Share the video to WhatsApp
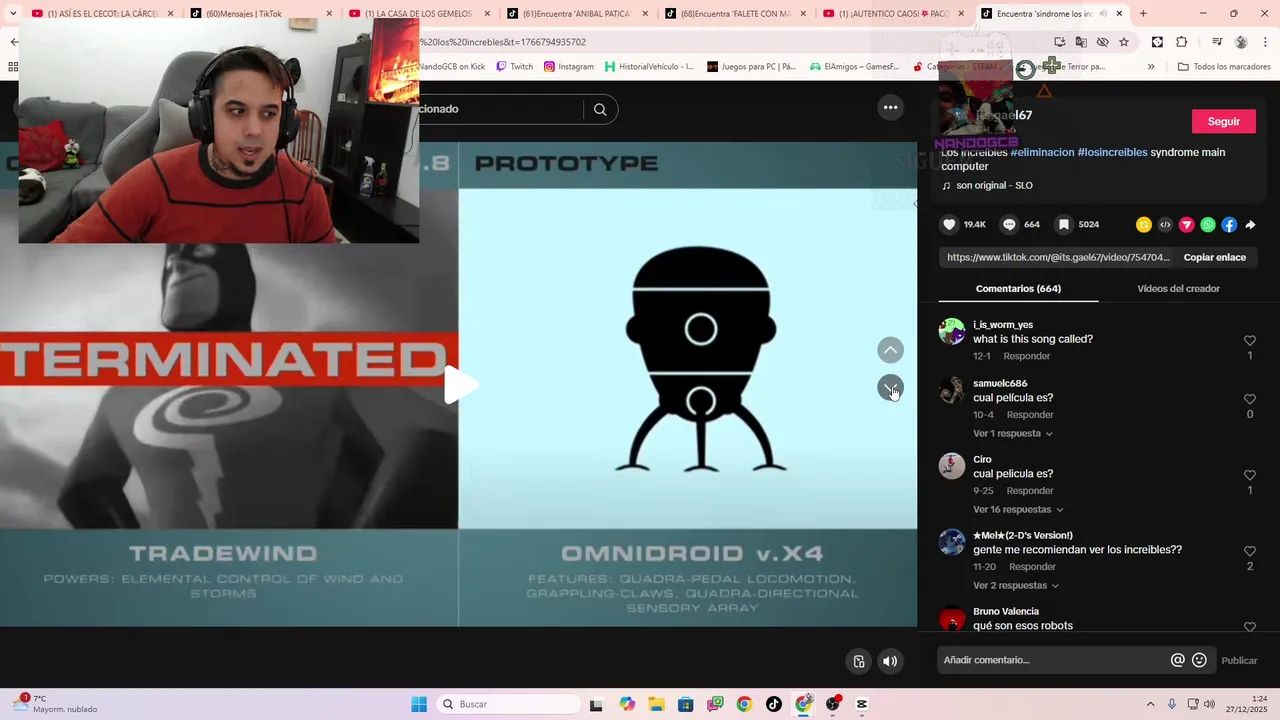 pyautogui.click(x=1208, y=225)
